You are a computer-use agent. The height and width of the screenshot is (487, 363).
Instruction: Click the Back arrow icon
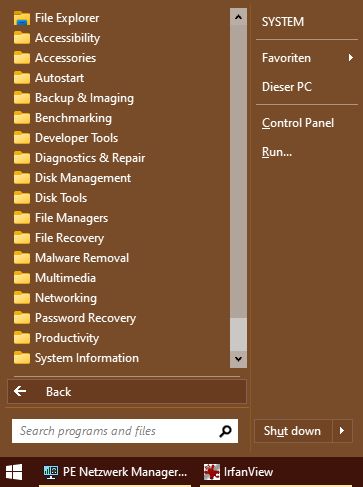point(20,391)
